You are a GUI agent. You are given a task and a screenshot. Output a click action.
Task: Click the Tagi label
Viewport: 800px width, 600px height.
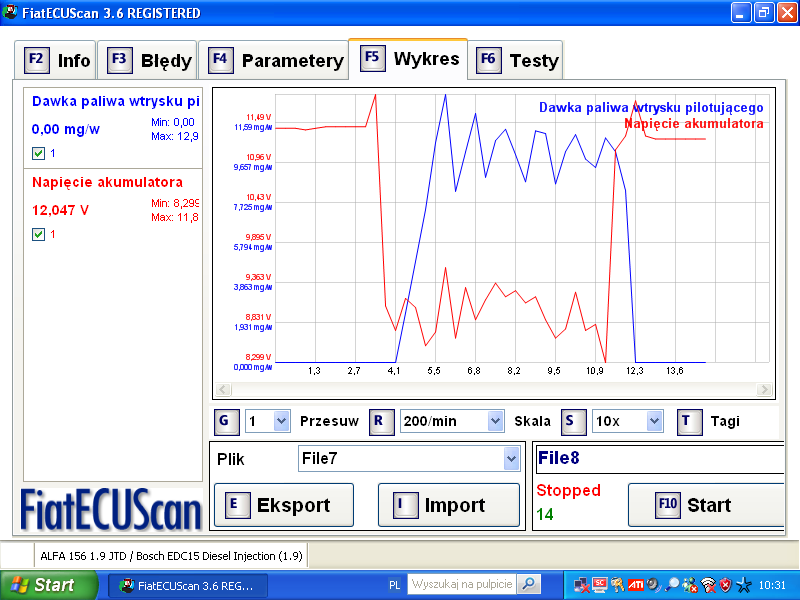[x=725, y=421]
